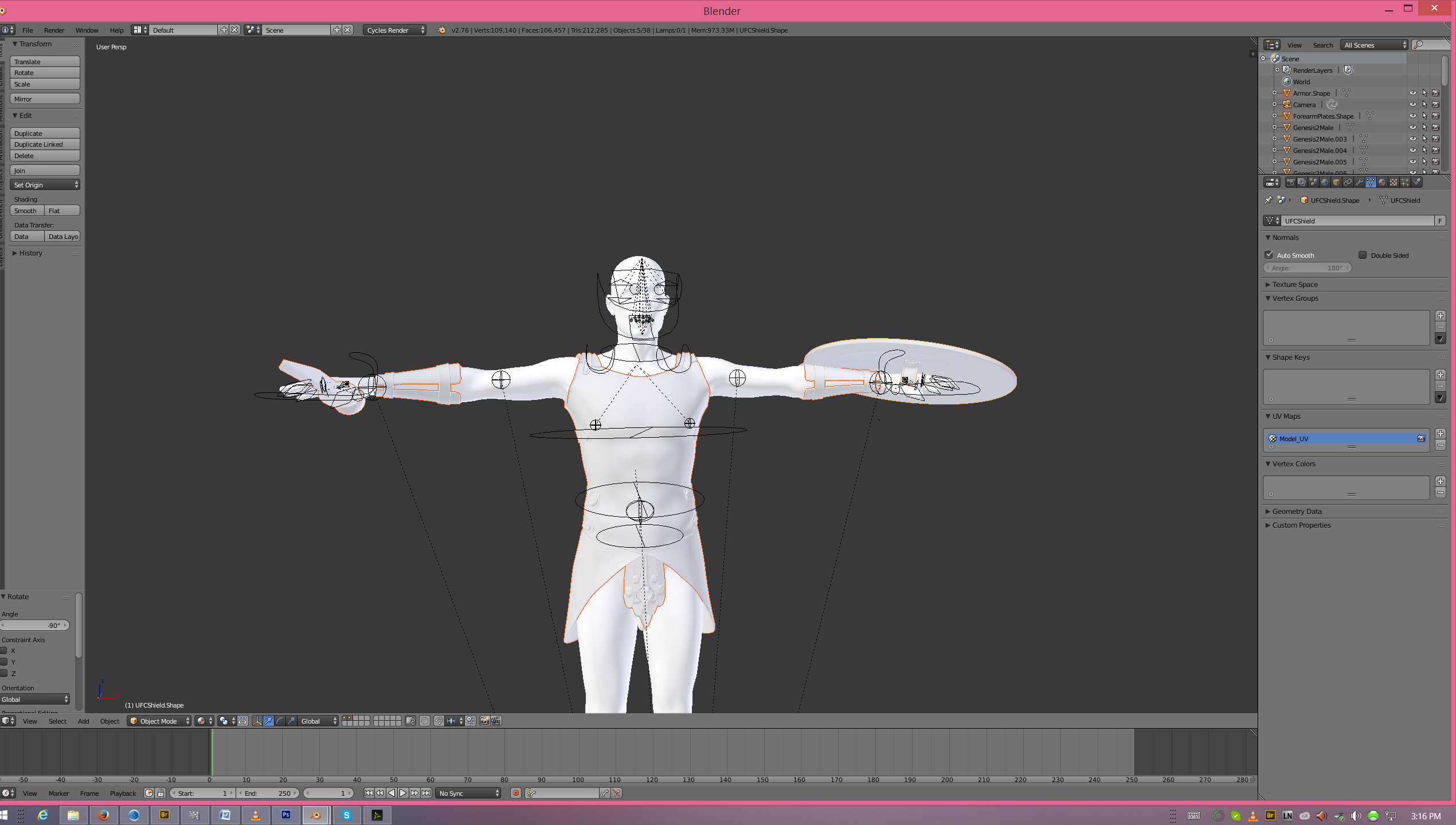Select the rotate manipulator arc icon
Image resolution: width=1456 pixels, height=825 pixels.
pyautogui.click(x=280, y=721)
